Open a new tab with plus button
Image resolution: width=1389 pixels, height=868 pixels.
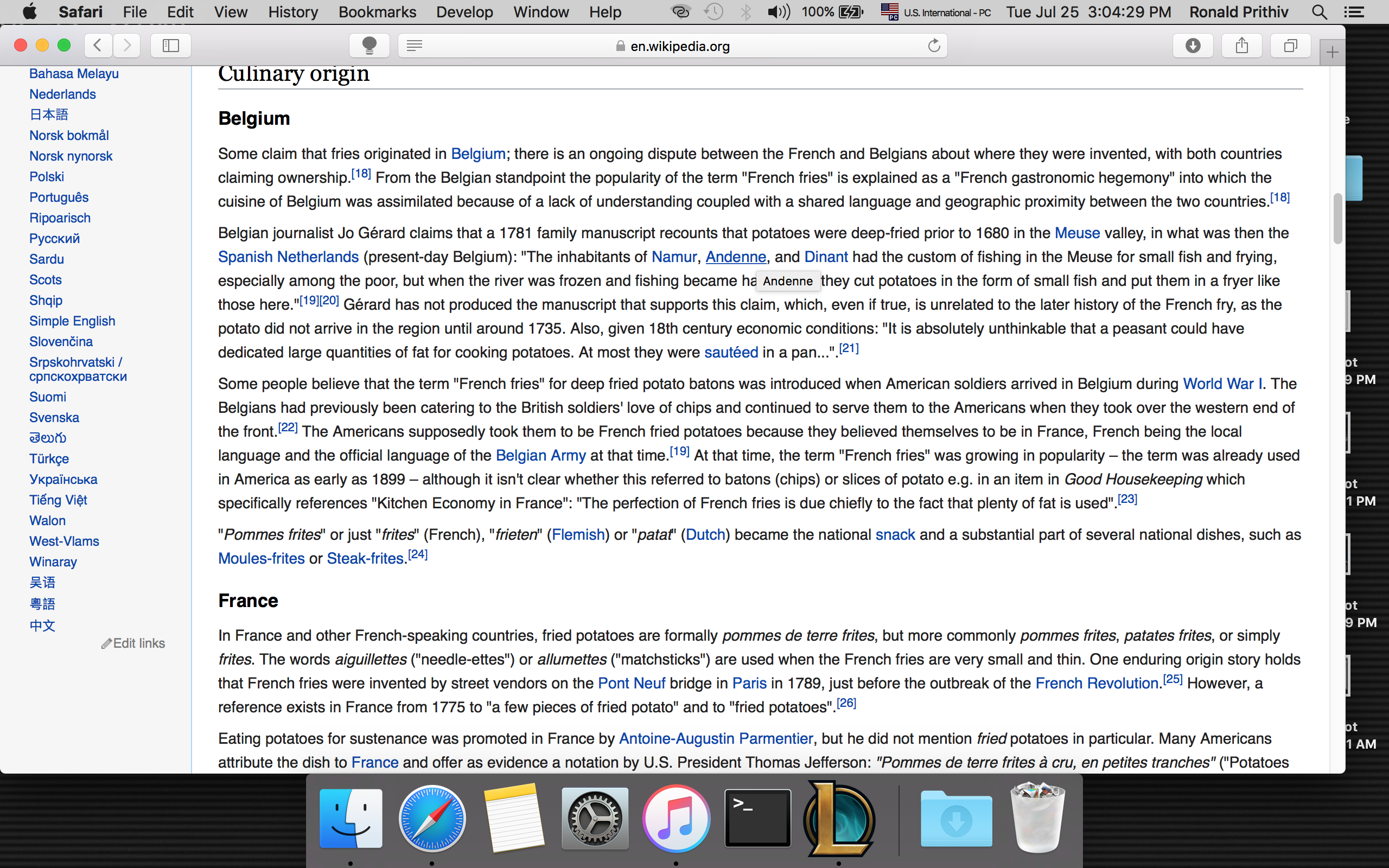click(x=1332, y=53)
